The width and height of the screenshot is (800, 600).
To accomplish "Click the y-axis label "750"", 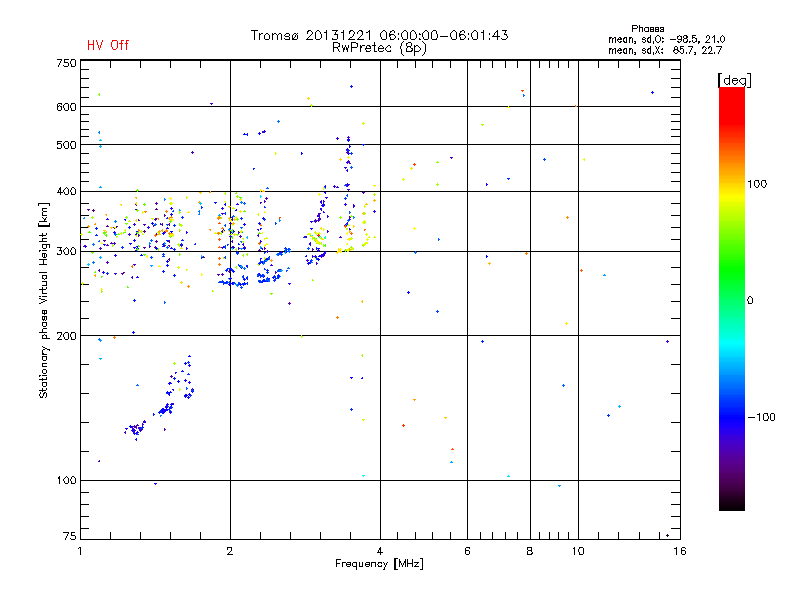I will tap(66, 63).
